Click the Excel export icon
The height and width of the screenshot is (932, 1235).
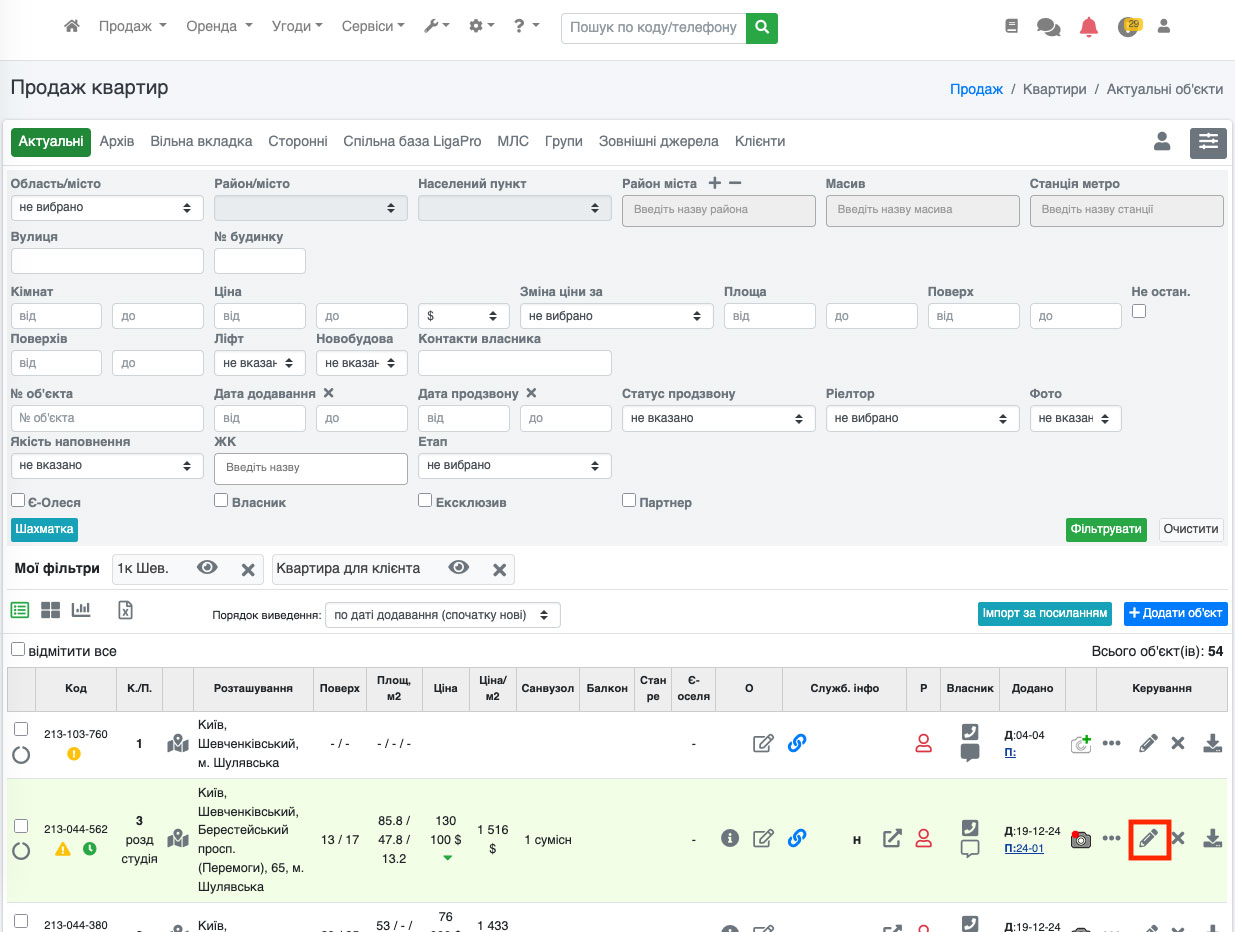tap(126, 610)
